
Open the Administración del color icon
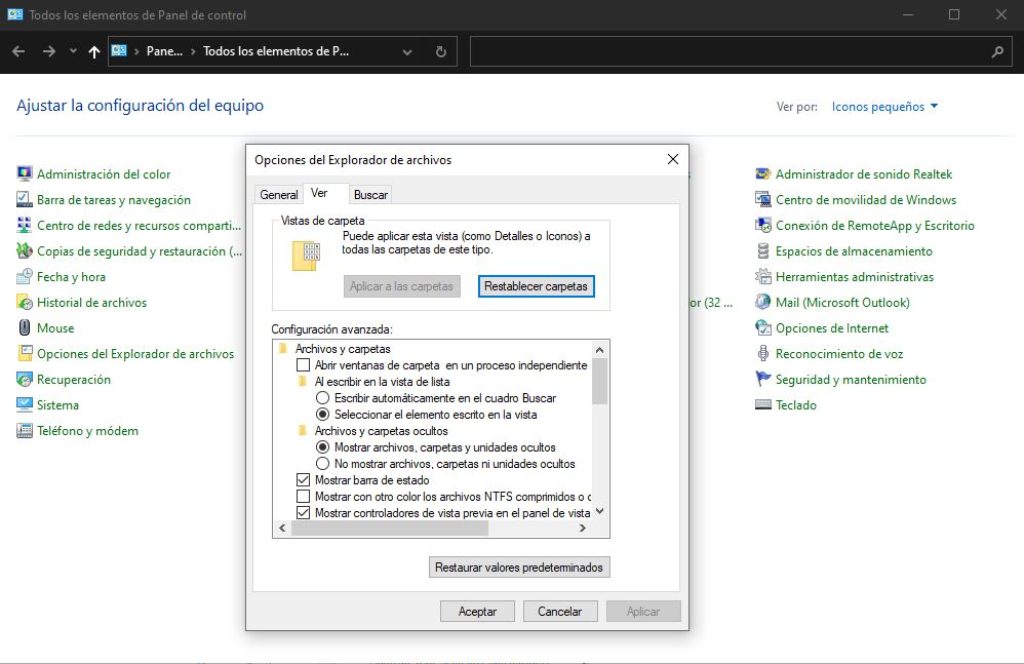[24, 174]
